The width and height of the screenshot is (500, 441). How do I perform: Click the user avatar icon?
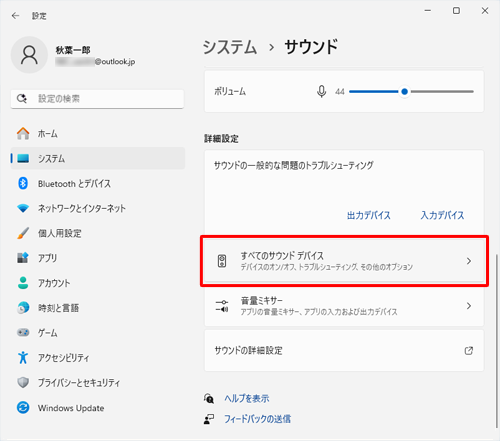tap(29, 55)
